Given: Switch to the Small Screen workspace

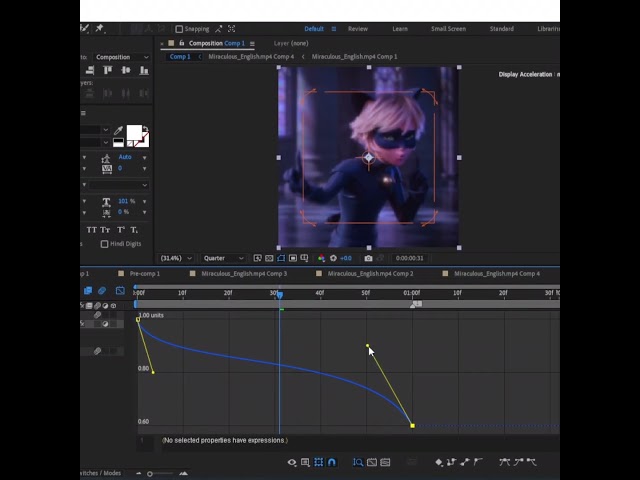Looking at the screenshot, I should pyautogui.click(x=448, y=29).
